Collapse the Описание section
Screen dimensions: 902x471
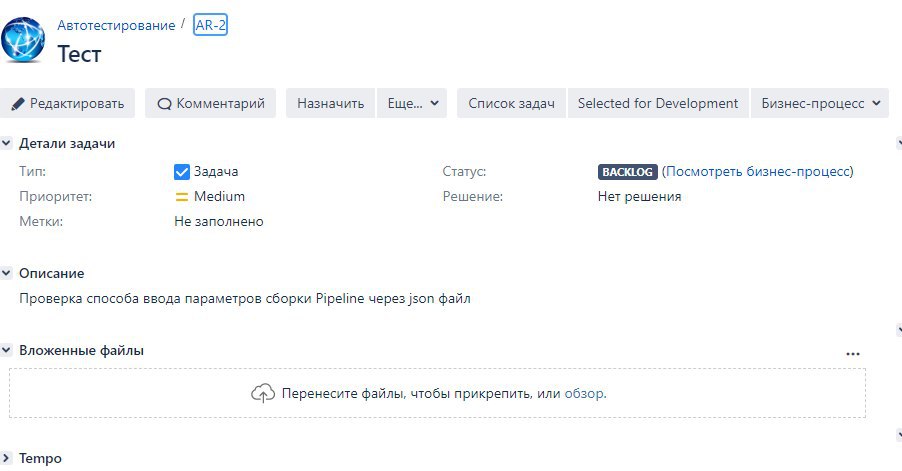click(6, 273)
